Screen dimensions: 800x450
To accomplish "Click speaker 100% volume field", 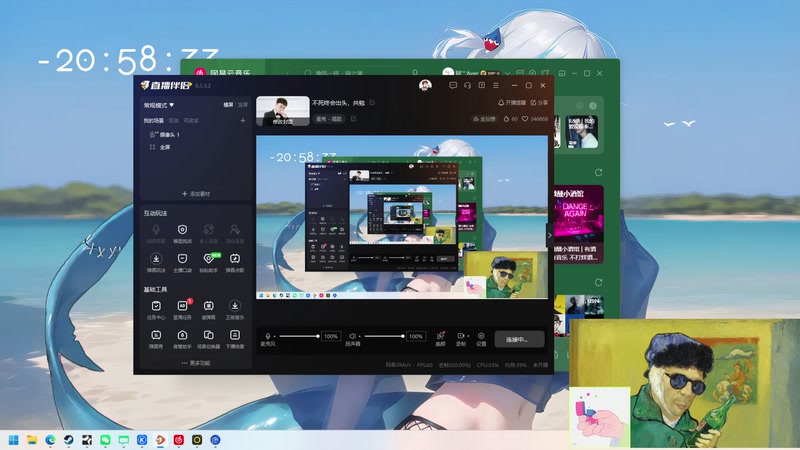I will point(416,336).
